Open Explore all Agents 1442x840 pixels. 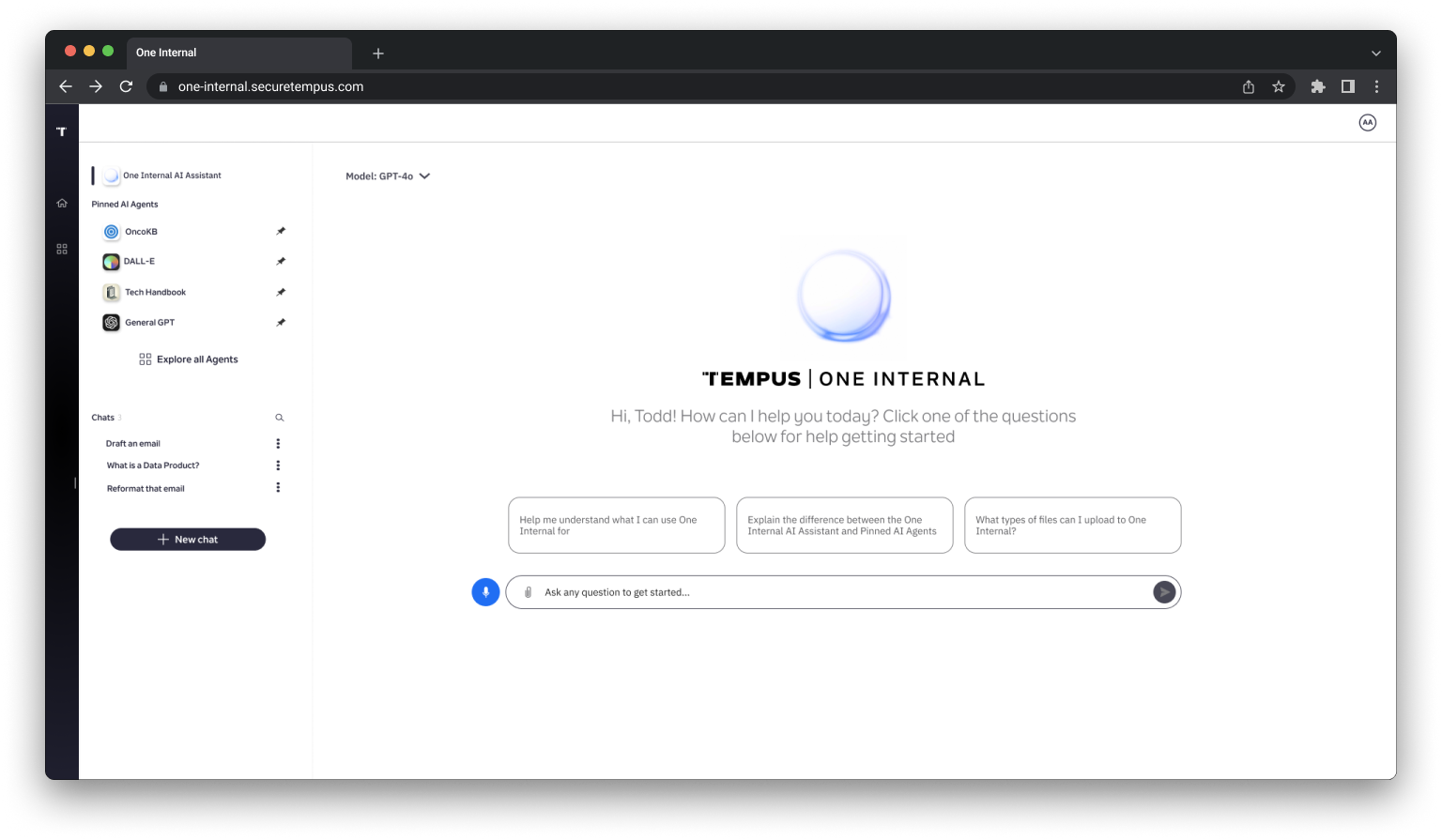(x=189, y=359)
